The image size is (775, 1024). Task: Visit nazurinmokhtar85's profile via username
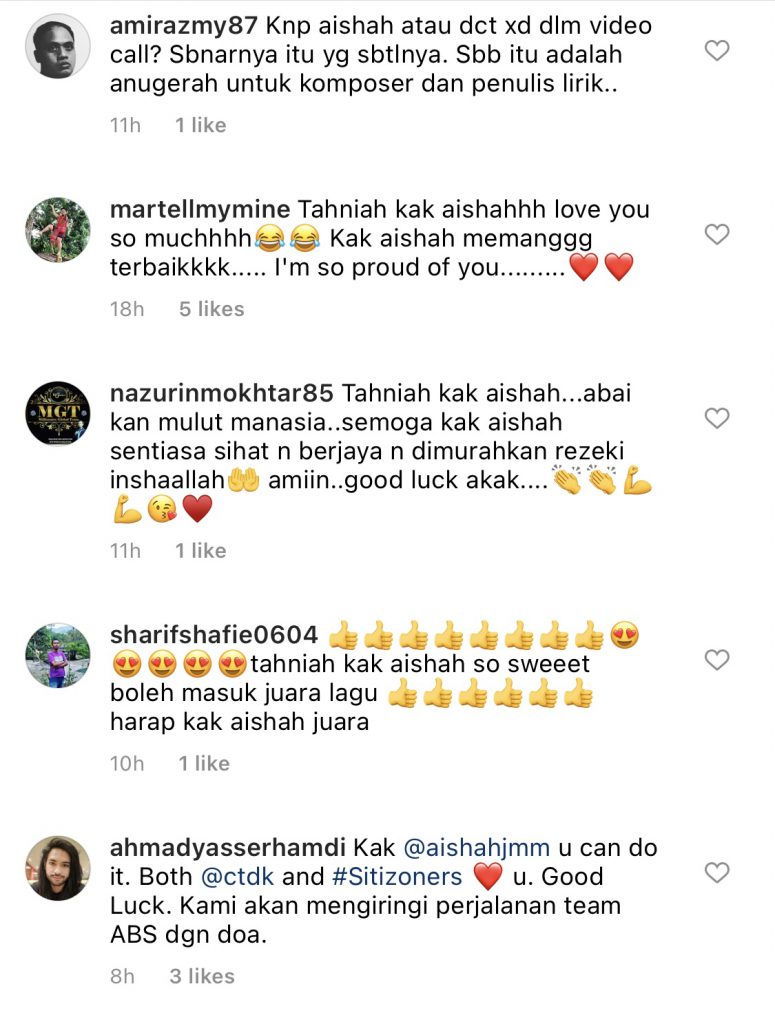coord(221,393)
